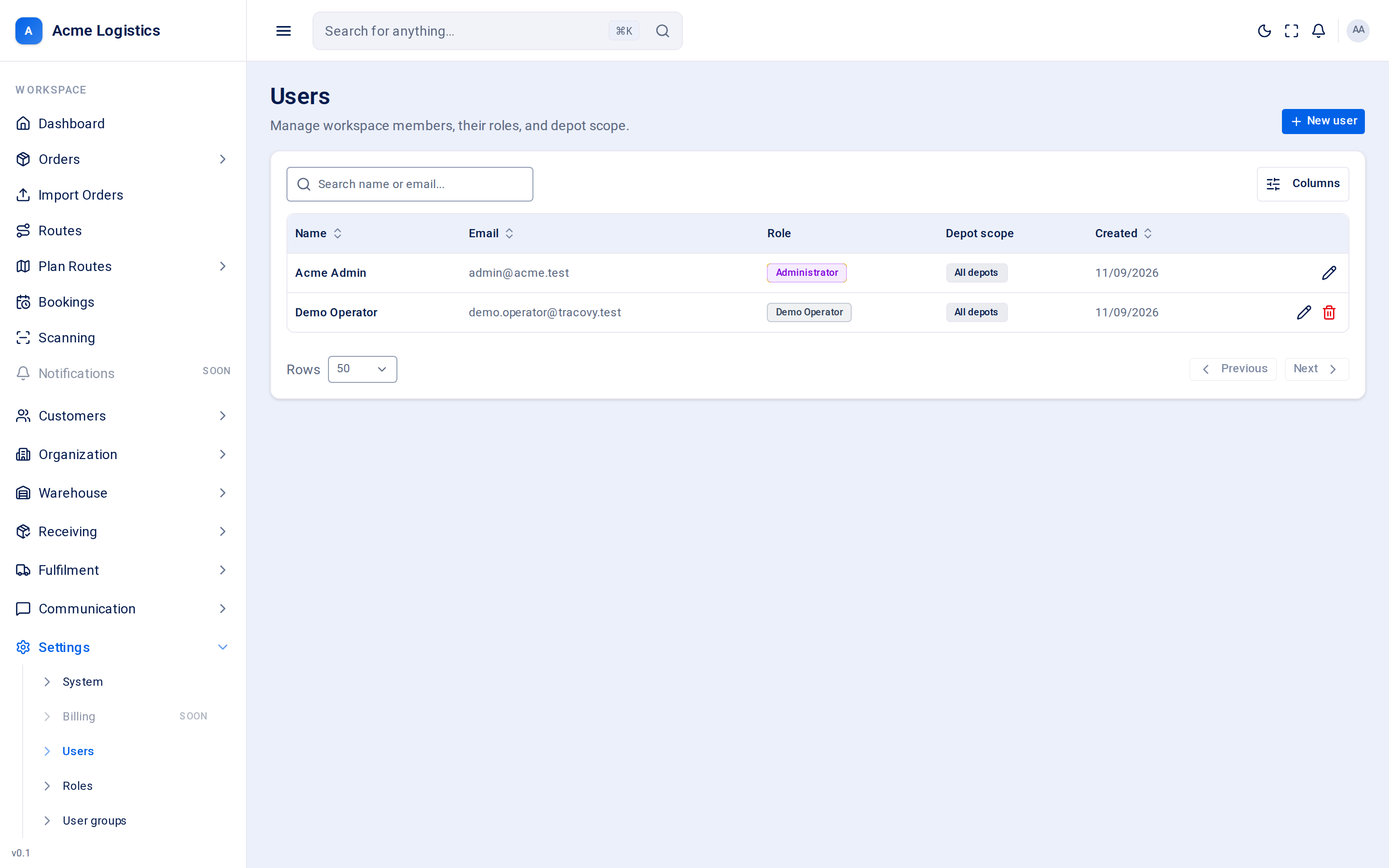Open the Dashboard page

123,123
